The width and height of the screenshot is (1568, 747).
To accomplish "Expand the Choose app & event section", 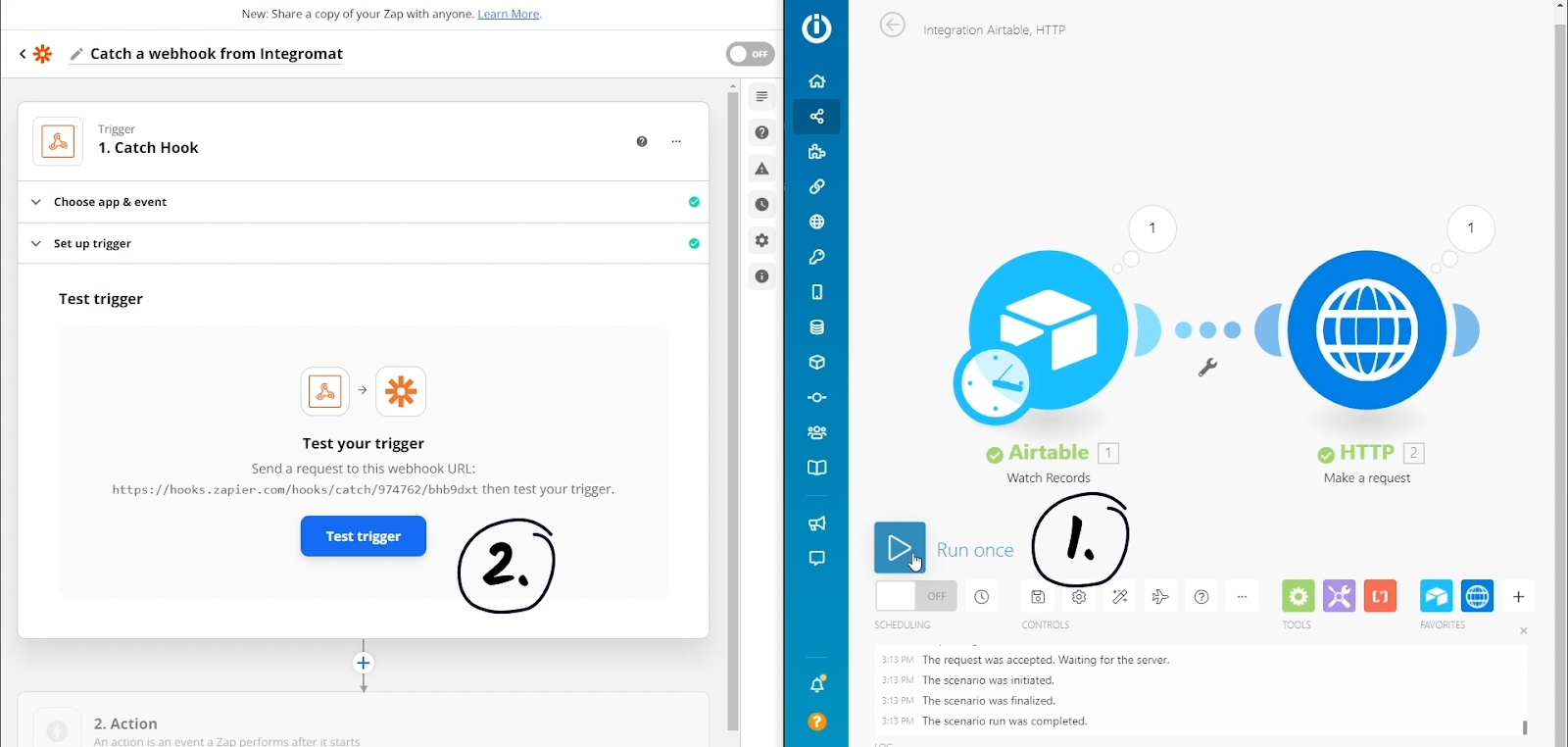I will pos(363,202).
